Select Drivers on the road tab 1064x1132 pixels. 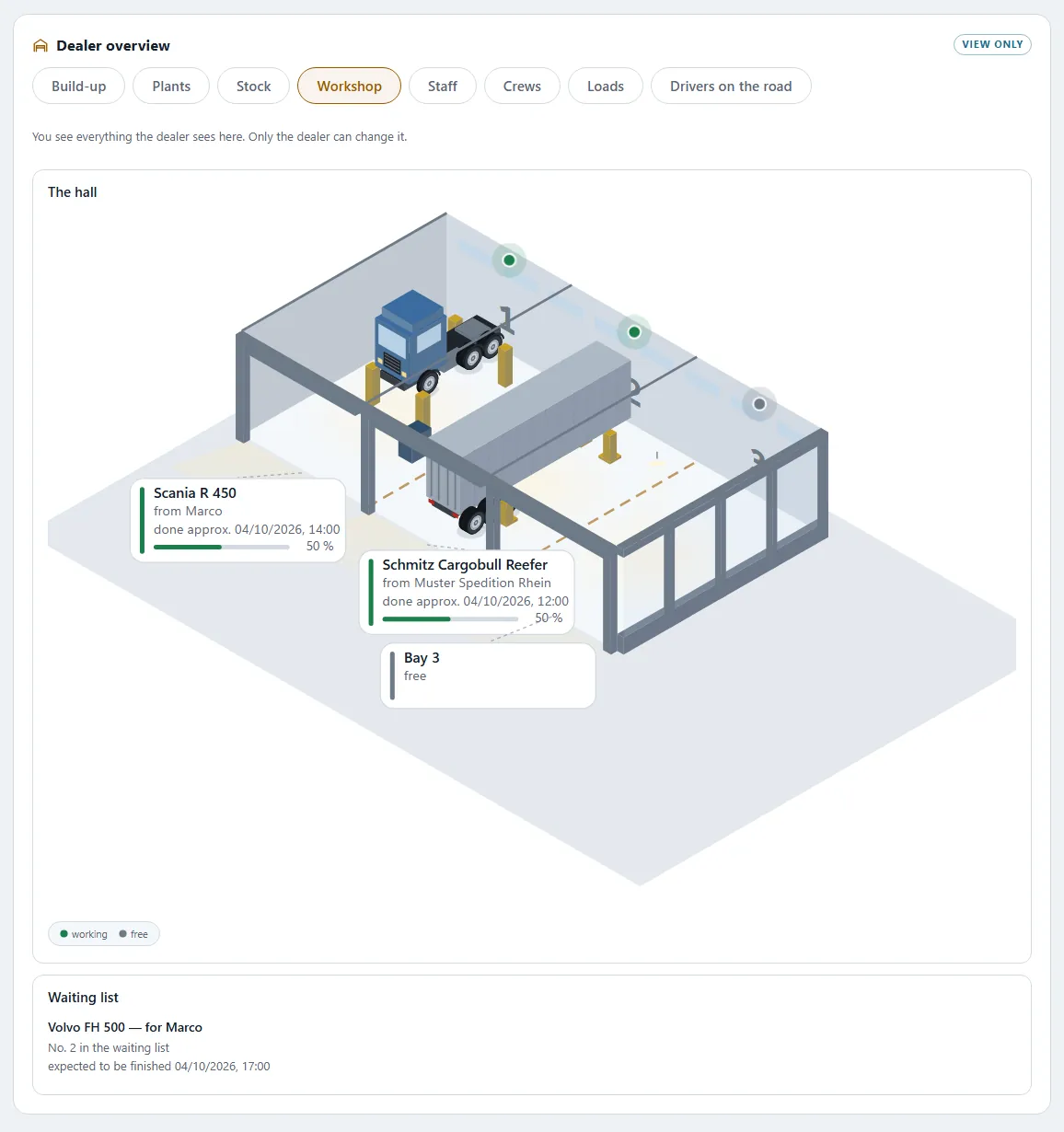point(731,86)
